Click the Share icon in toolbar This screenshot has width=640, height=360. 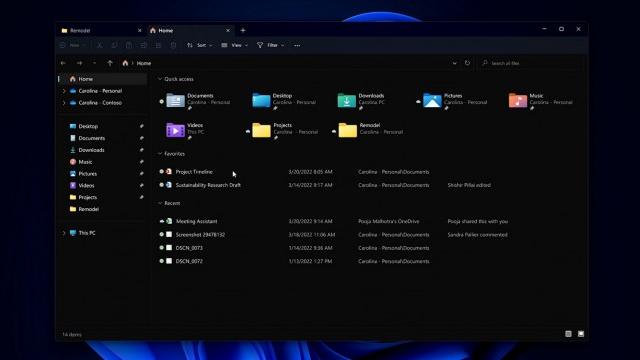[158, 45]
